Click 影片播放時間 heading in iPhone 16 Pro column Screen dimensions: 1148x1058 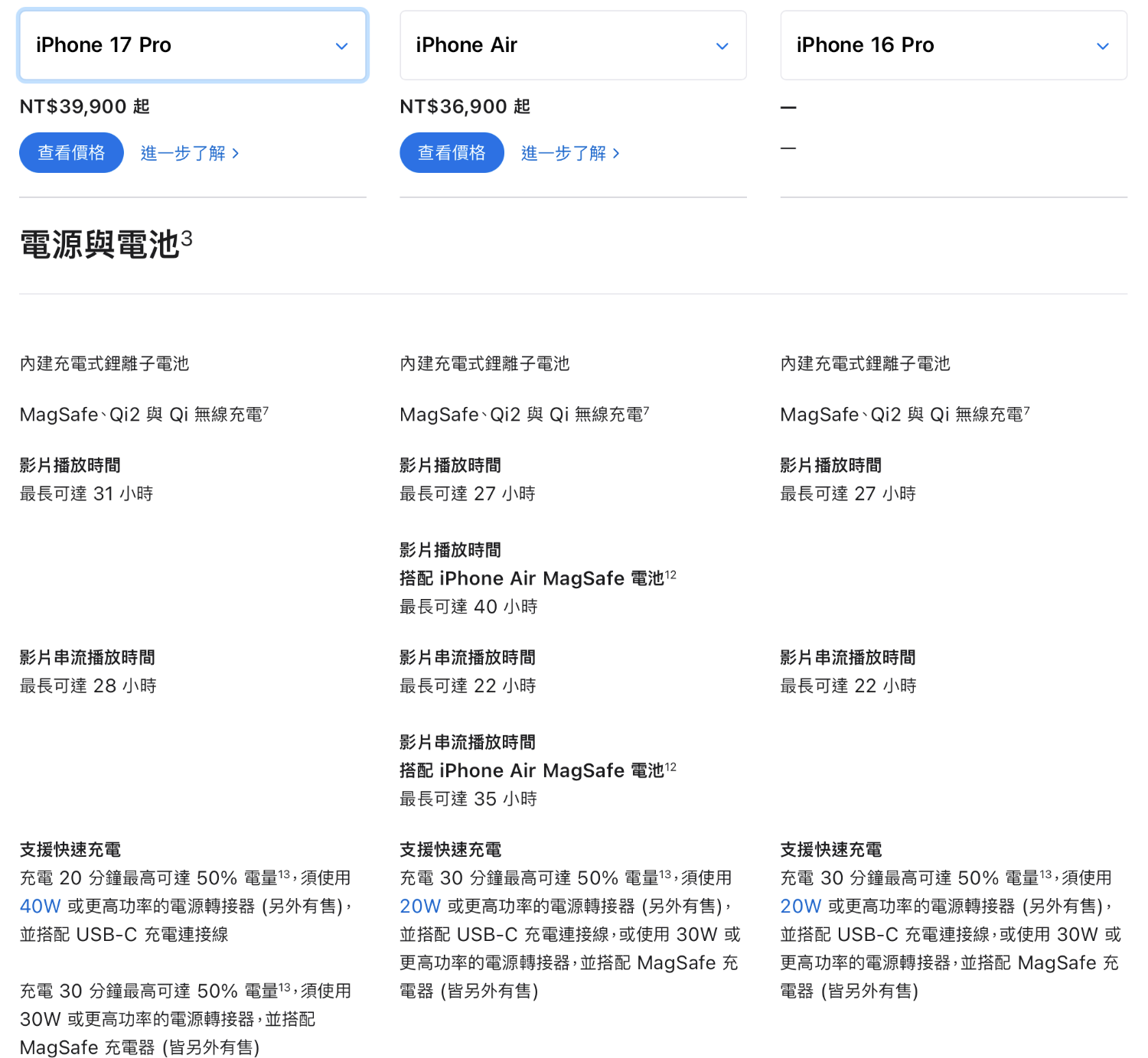[830, 465]
